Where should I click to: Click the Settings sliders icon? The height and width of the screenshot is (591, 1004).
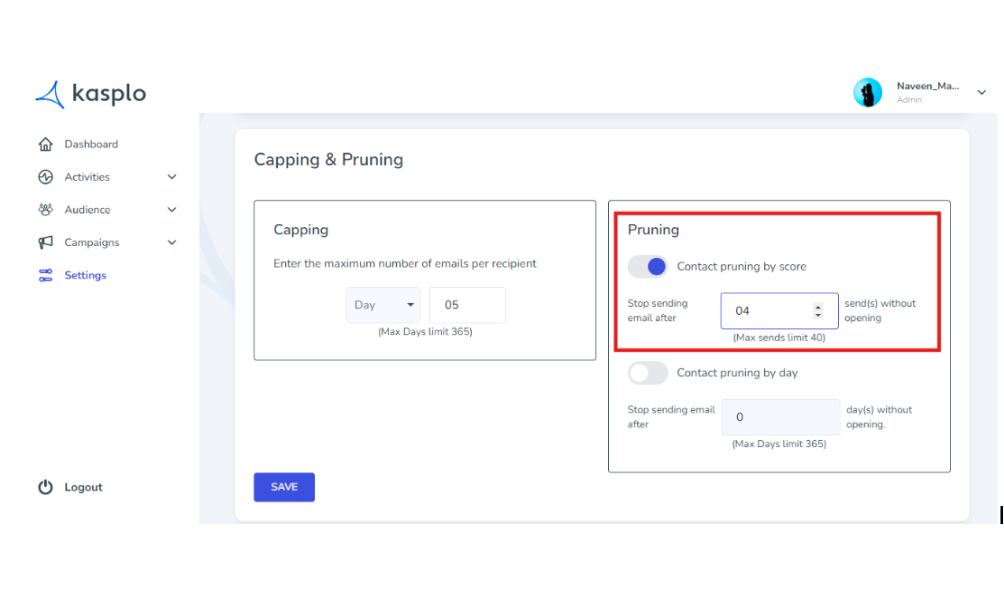pos(45,275)
